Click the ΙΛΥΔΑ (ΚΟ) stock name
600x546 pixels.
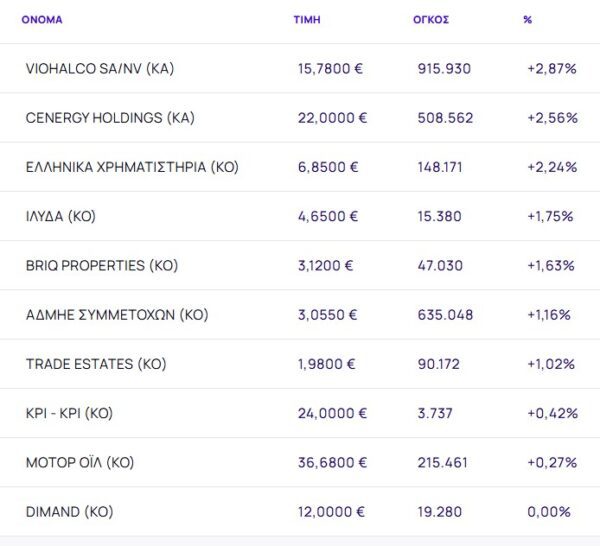(61, 216)
